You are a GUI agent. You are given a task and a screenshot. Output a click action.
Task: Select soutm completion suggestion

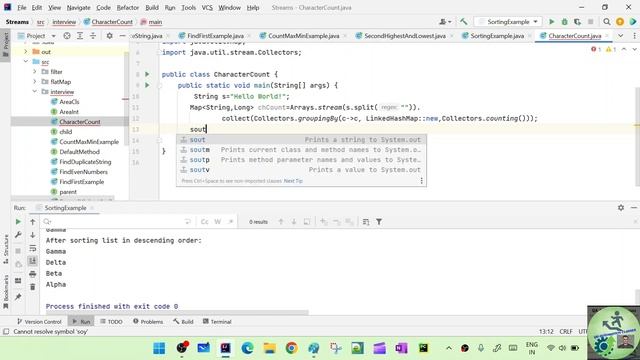[x=301, y=150]
